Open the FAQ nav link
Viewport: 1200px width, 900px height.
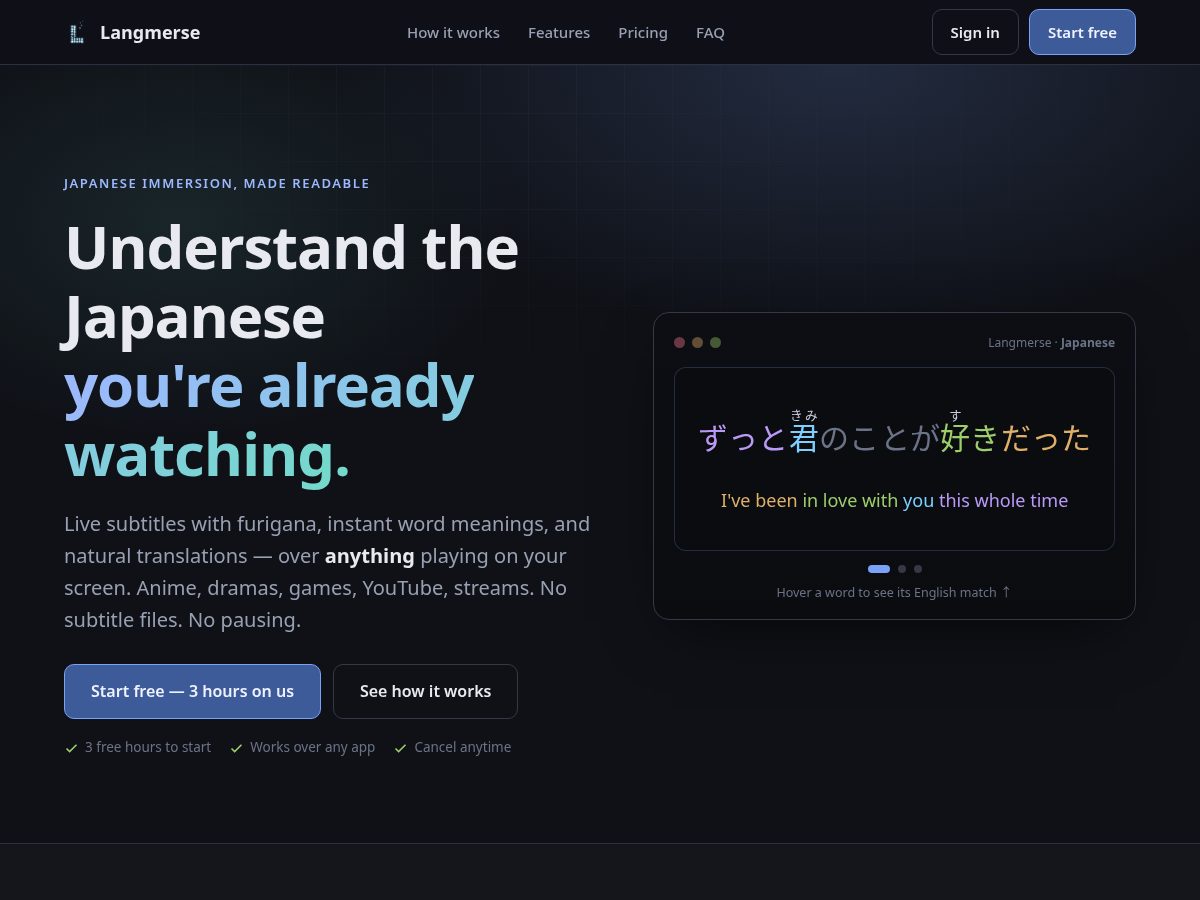click(710, 33)
